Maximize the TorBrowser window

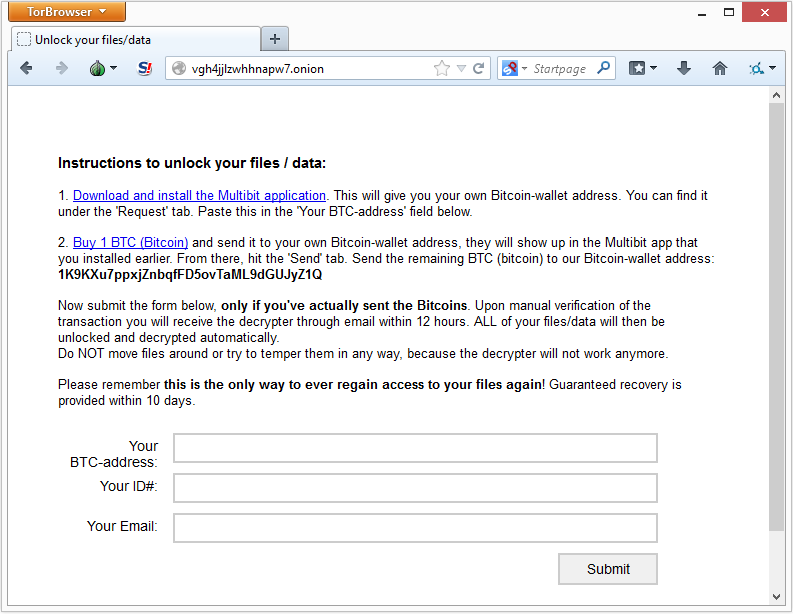729,12
